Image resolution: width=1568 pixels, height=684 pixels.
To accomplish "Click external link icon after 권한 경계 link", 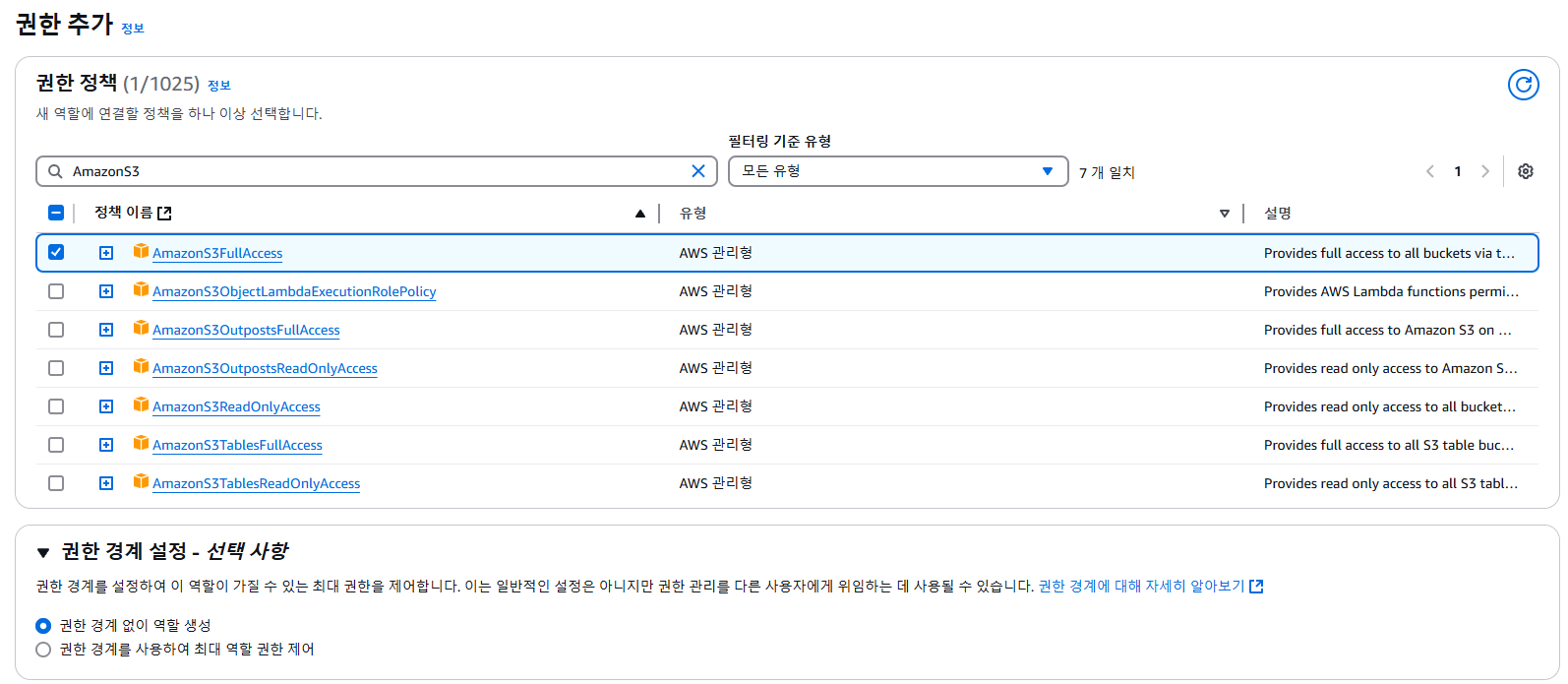I will pos(1256,587).
